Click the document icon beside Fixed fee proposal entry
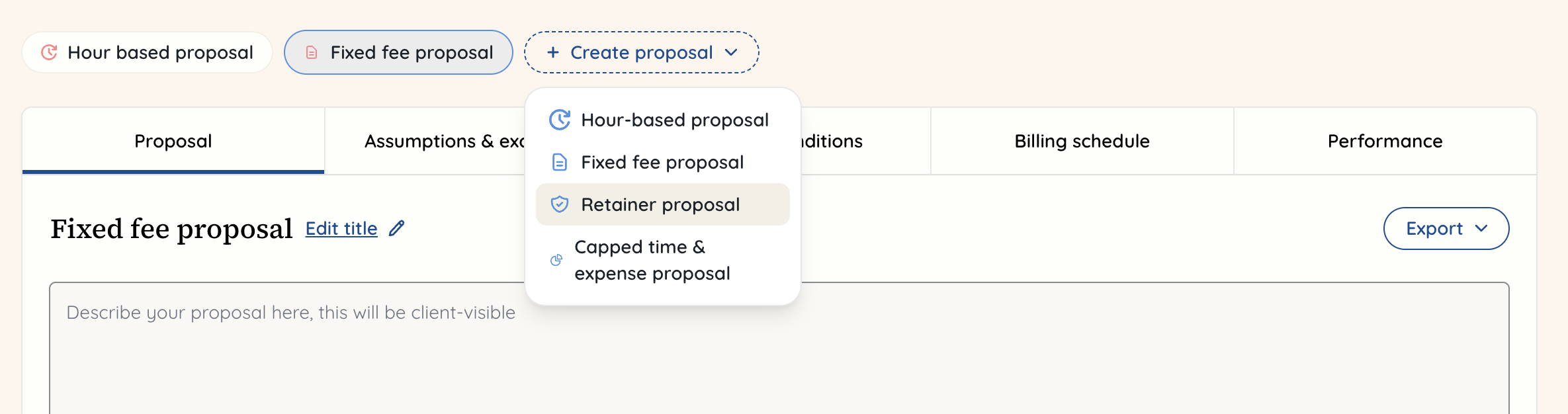1568x414 pixels. 559,162
